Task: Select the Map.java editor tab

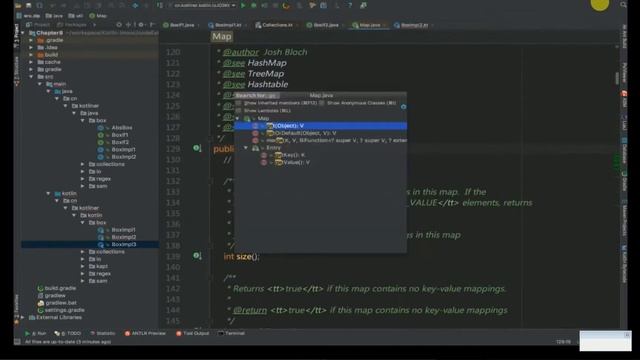Action: pyautogui.click(x=367, y=25)
